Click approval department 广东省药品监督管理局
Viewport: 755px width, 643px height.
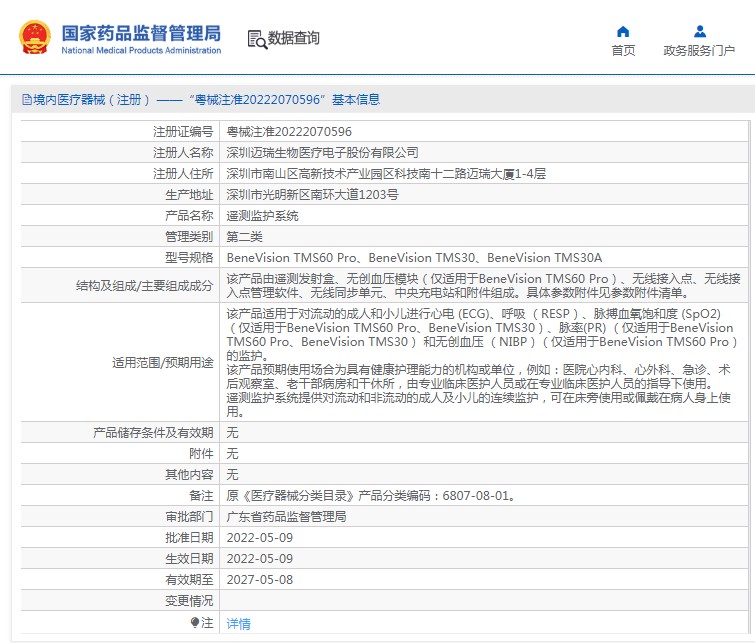pos(286,517)
